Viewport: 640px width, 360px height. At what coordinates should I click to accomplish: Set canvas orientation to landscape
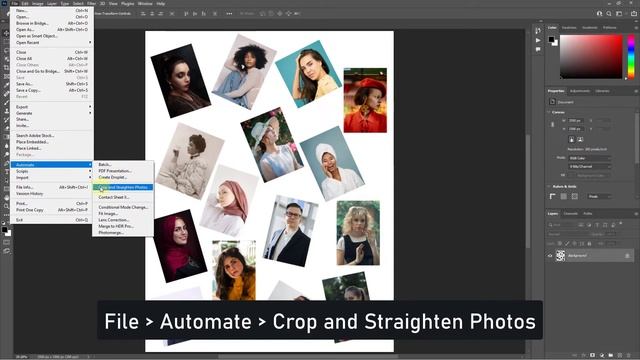(x=580, y=139)
